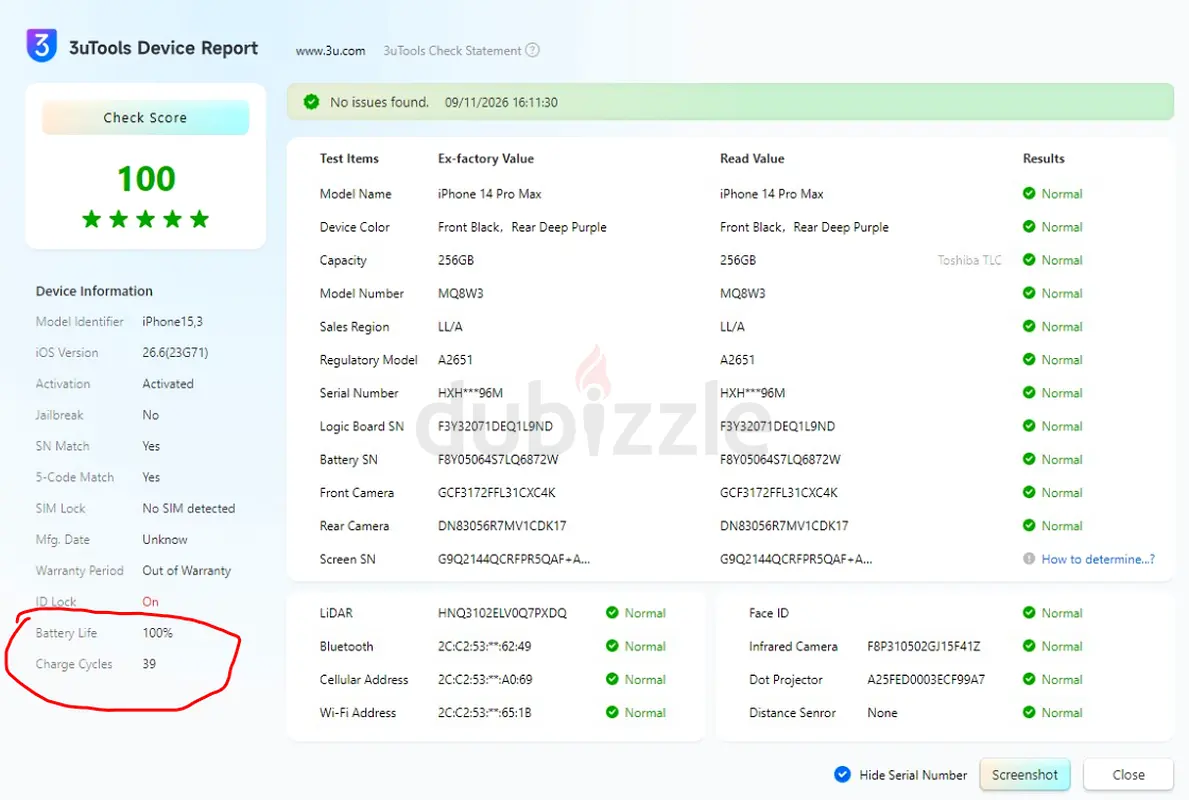The height and width of the screenshot is (800, 1189).
Task: Click the Model Identifier iPhone15,3 value
Action: [x=172, y=322]
